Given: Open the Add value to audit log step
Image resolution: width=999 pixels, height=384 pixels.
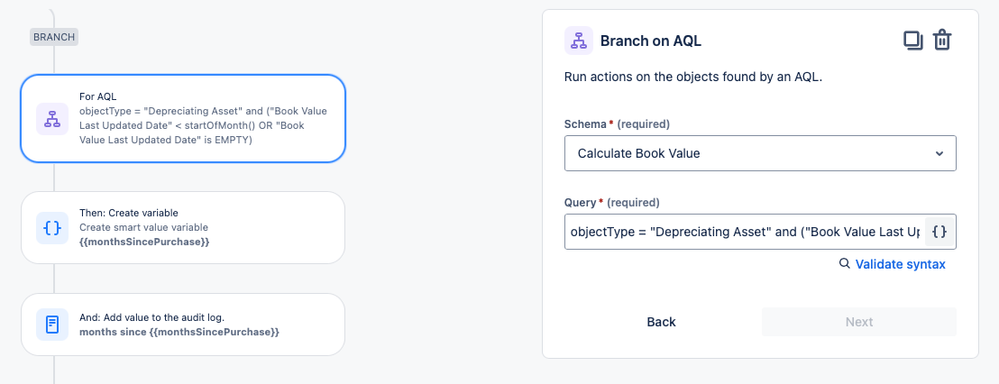Looking at the screenshot, I should [183, 324].
